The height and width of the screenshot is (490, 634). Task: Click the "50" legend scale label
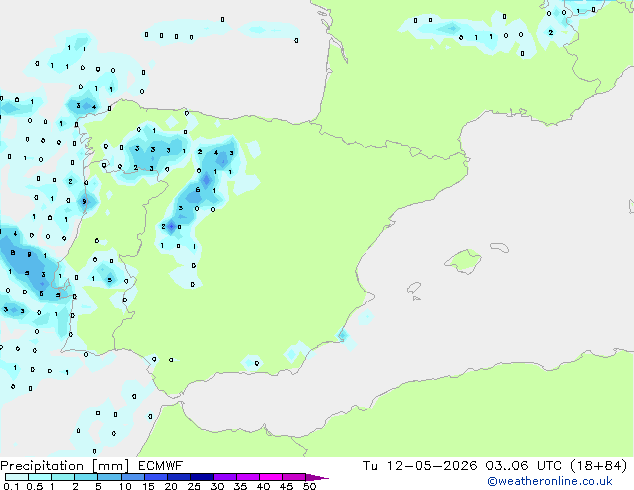309,486
